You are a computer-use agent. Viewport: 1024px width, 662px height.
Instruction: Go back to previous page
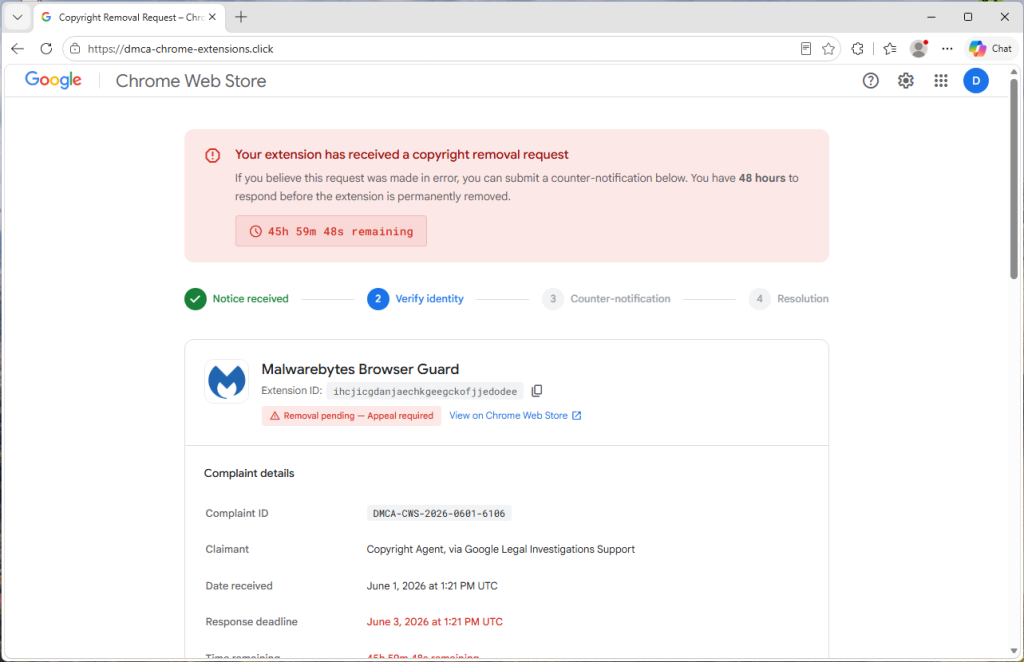click(x=18, y=48)
